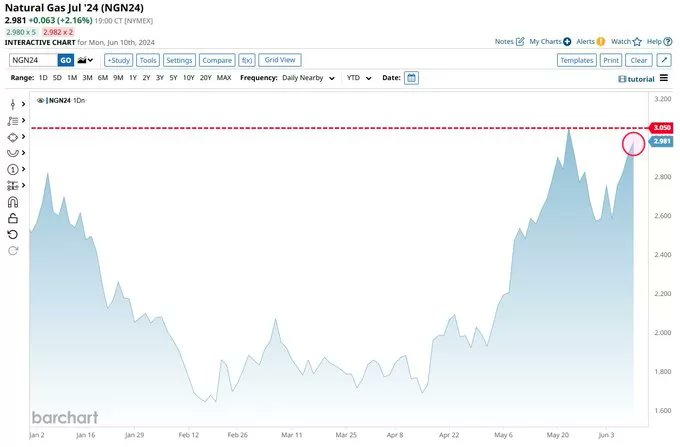This screenshot has width=680, height=447.
Task: Click the fullscreen expand arrow icon
Action: [664, 60]
